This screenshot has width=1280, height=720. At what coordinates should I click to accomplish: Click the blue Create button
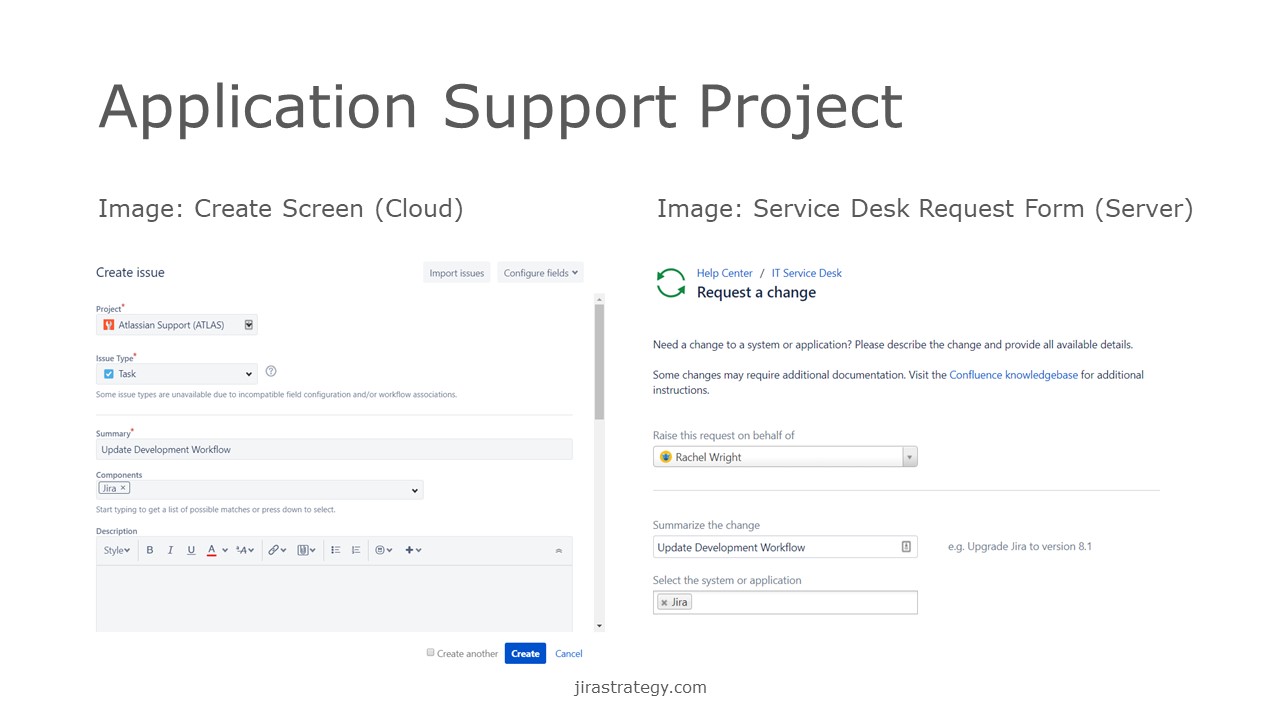tap(525, 653)
